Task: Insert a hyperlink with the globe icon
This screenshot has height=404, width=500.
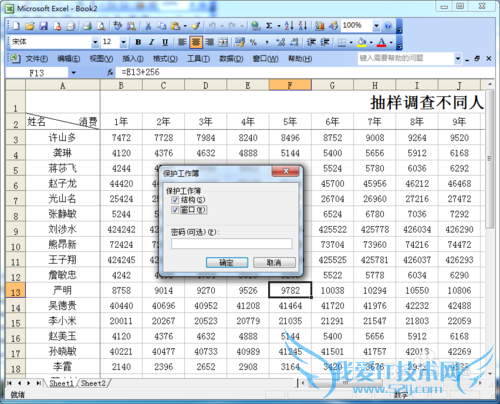Action: pyautogui.click(x=256, y=26)
